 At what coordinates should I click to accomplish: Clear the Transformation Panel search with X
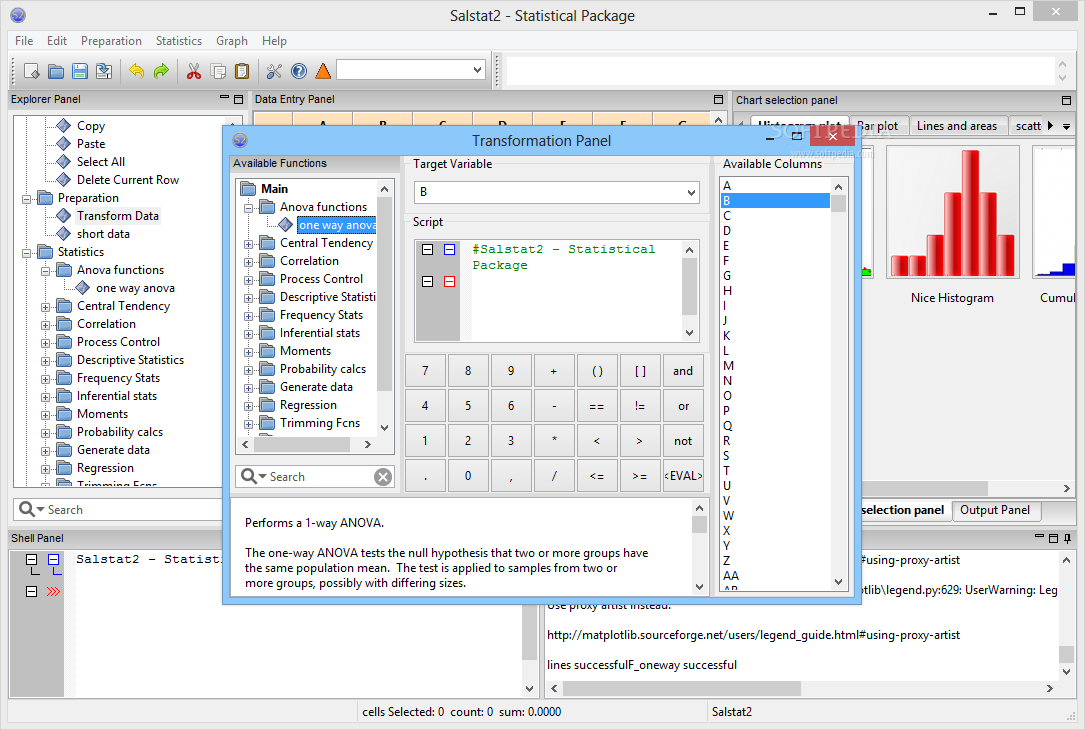383,477
